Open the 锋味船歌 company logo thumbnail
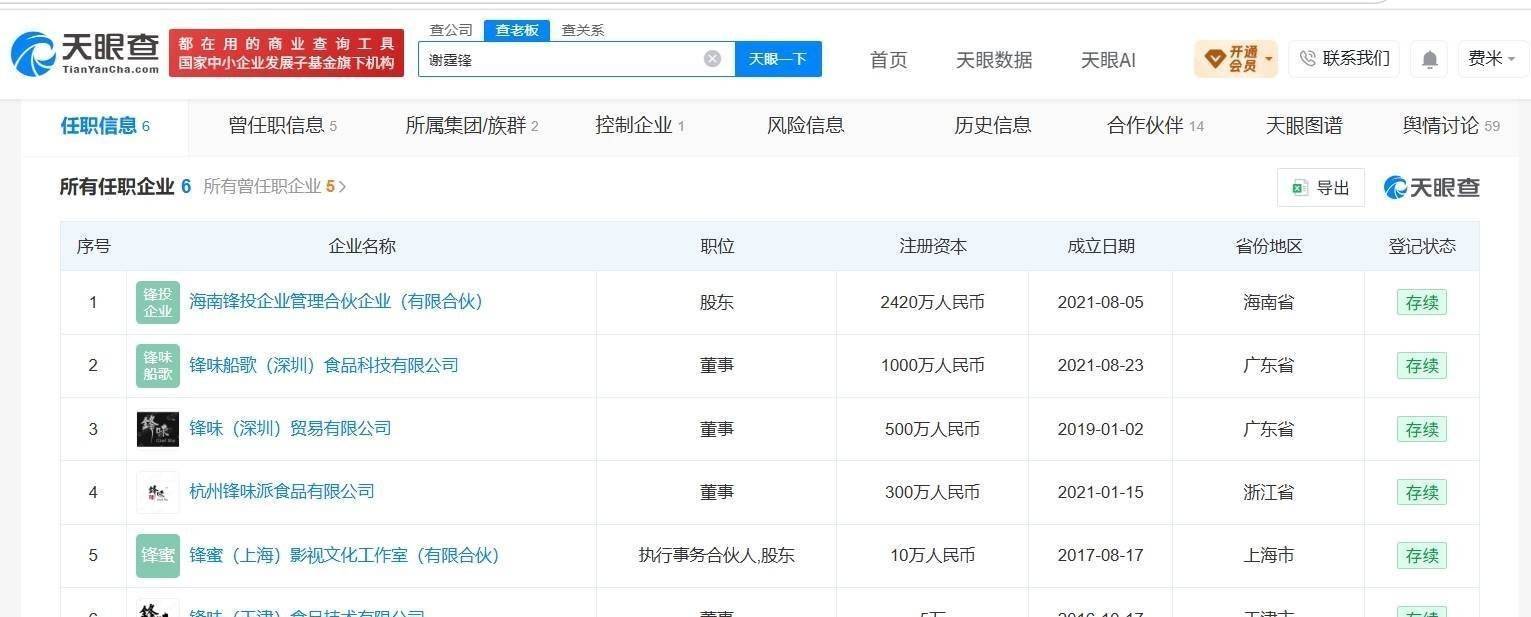The height and width of the screenshot is (617, 1531). (158, 365)
